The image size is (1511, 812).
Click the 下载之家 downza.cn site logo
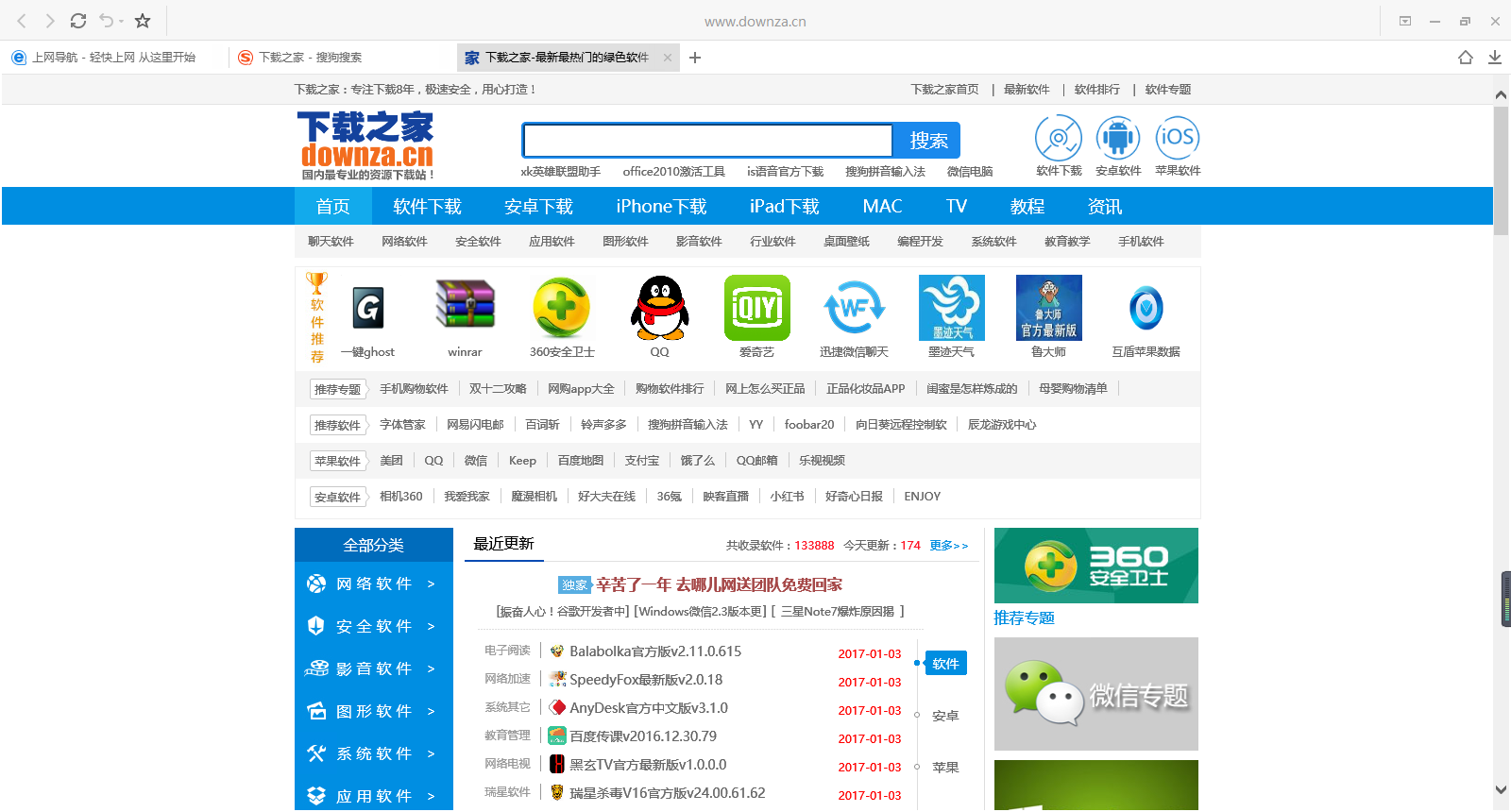(x=366, y=145)
